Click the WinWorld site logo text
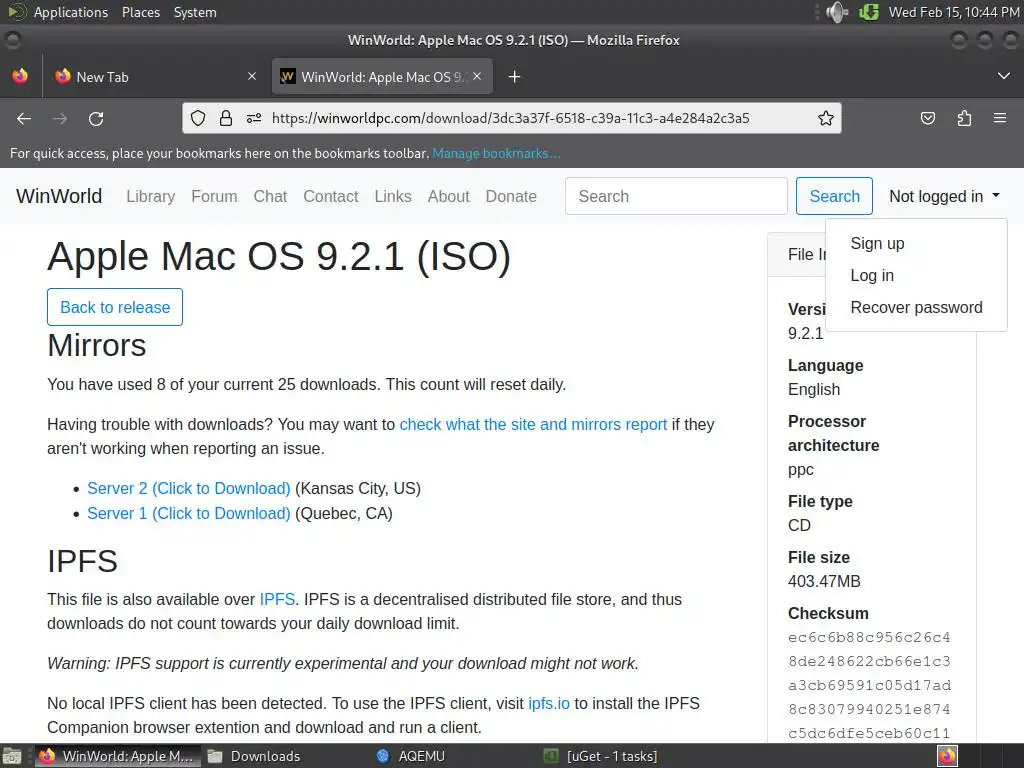1024x768 pixels. click(x=59, y=196)
